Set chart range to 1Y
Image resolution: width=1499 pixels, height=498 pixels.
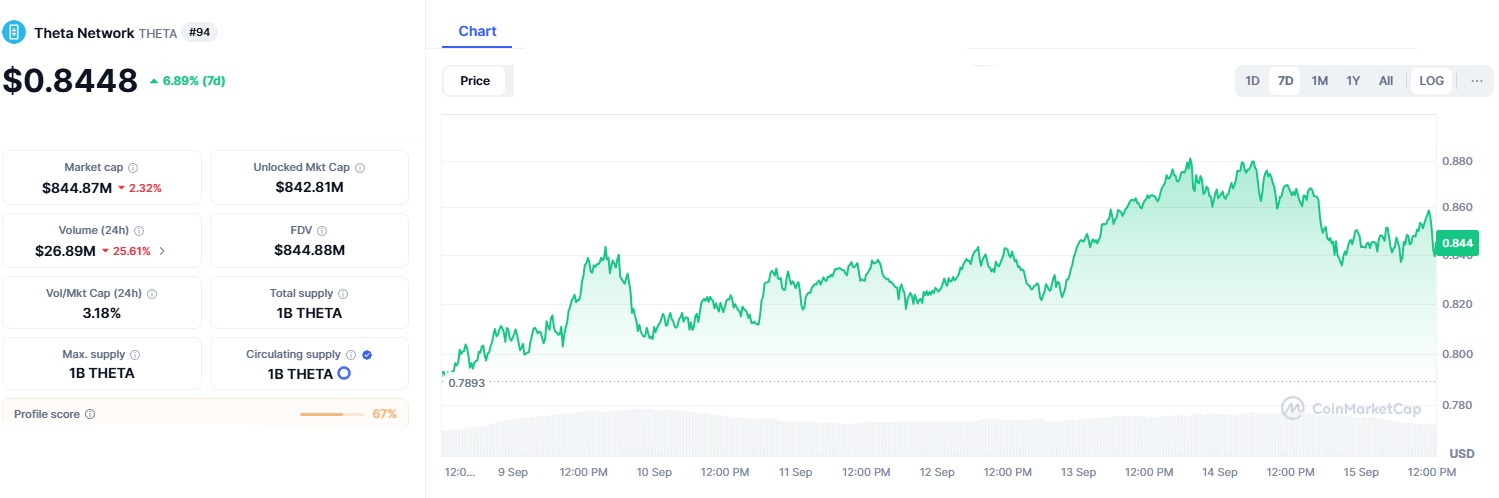1353,81
